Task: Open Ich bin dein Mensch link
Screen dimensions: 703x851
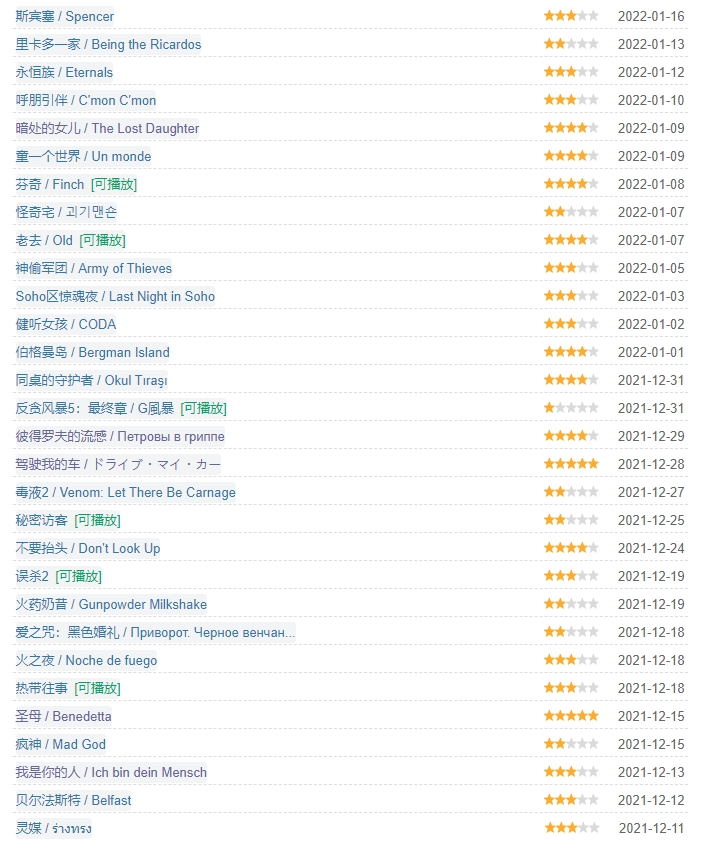Action: pyautogui.click(x=111, y=773)
